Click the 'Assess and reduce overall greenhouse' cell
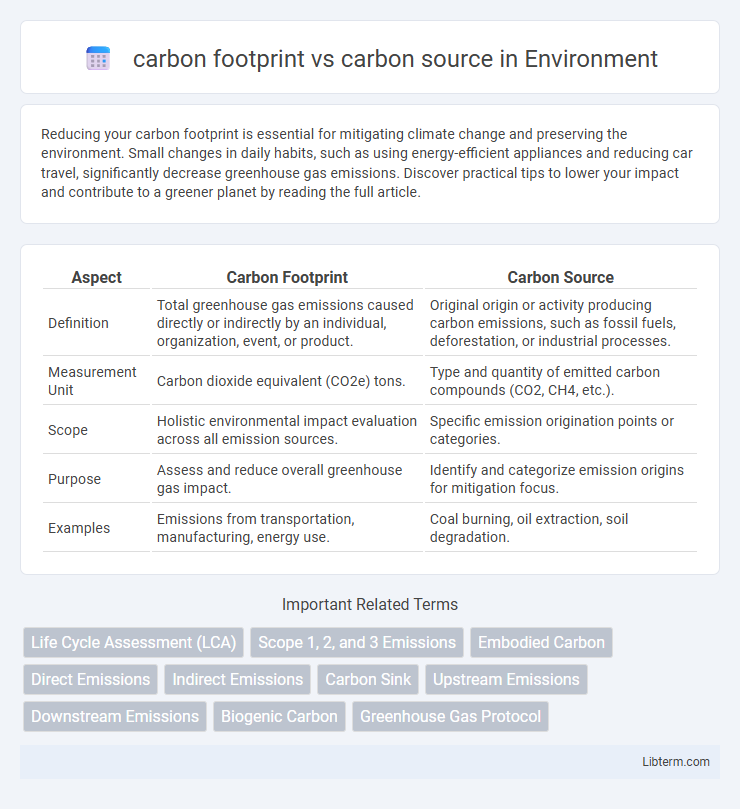 pos(287,479)
